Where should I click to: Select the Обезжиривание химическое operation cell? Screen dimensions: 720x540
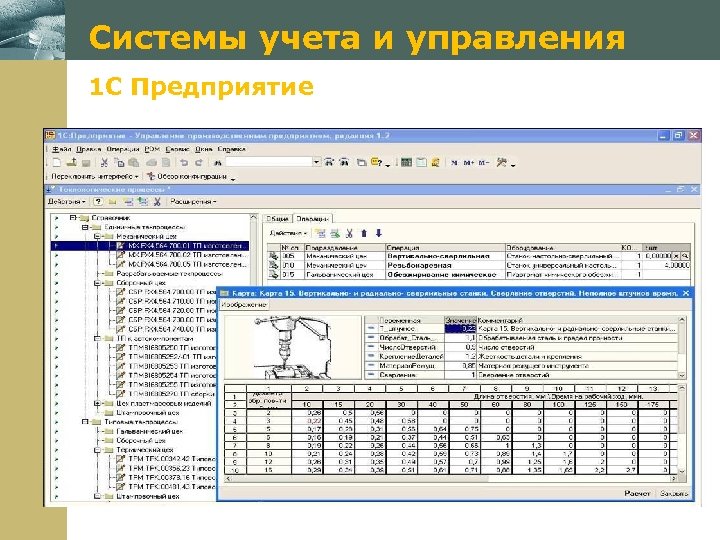[x=444, y=274]
